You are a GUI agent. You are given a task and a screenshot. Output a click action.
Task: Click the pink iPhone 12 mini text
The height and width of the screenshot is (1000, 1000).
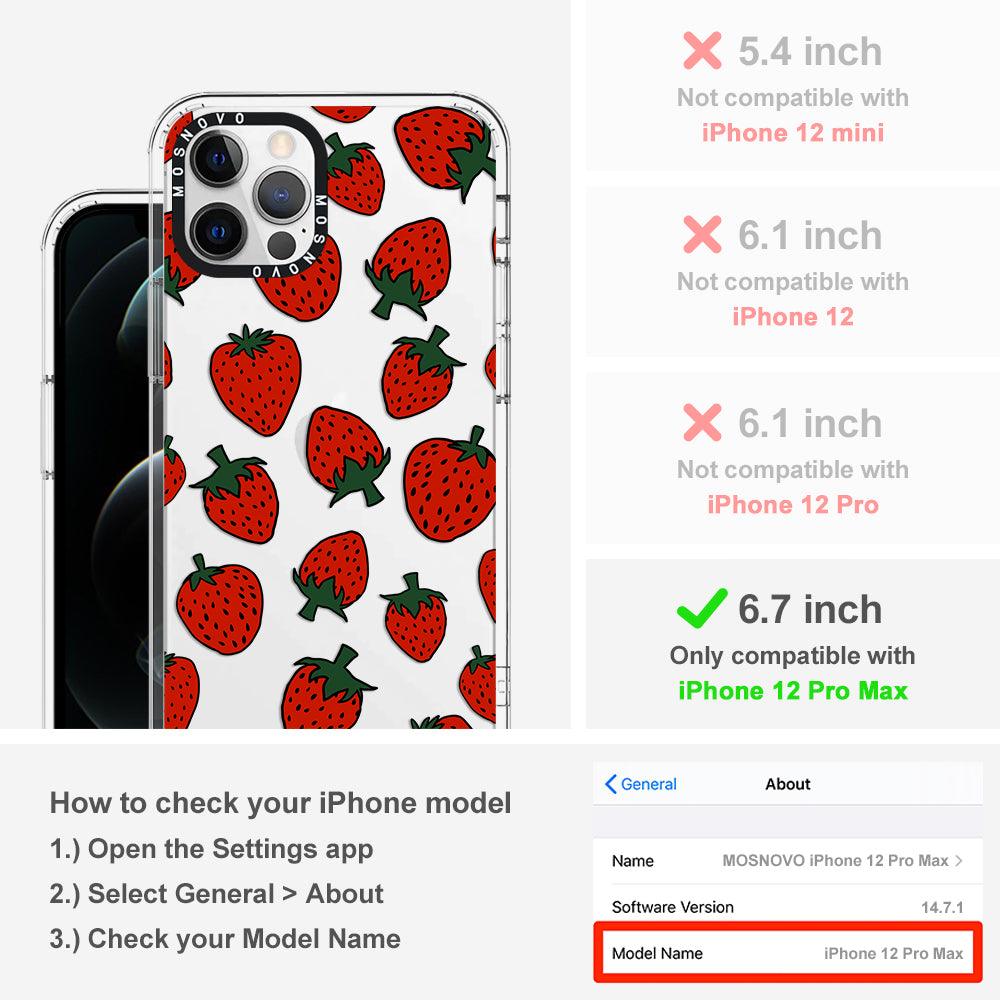tap(793, 133)
